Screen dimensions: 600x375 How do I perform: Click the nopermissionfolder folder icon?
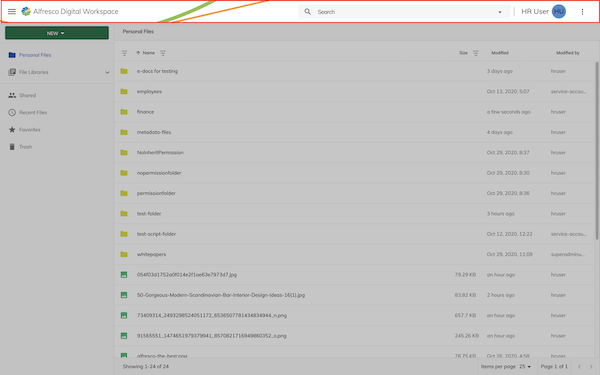124,173
